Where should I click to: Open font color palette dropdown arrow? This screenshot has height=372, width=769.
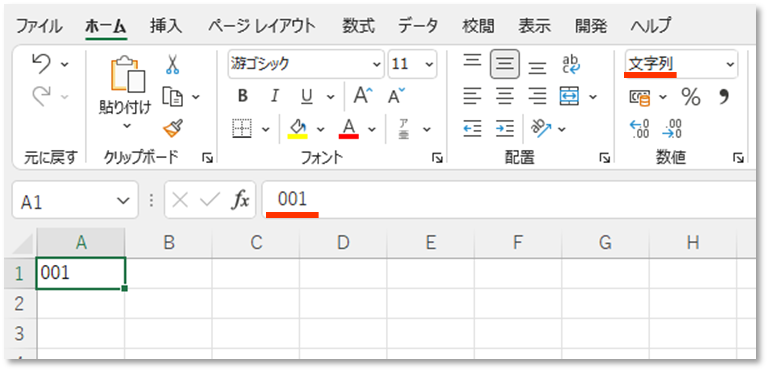(372, 129)
